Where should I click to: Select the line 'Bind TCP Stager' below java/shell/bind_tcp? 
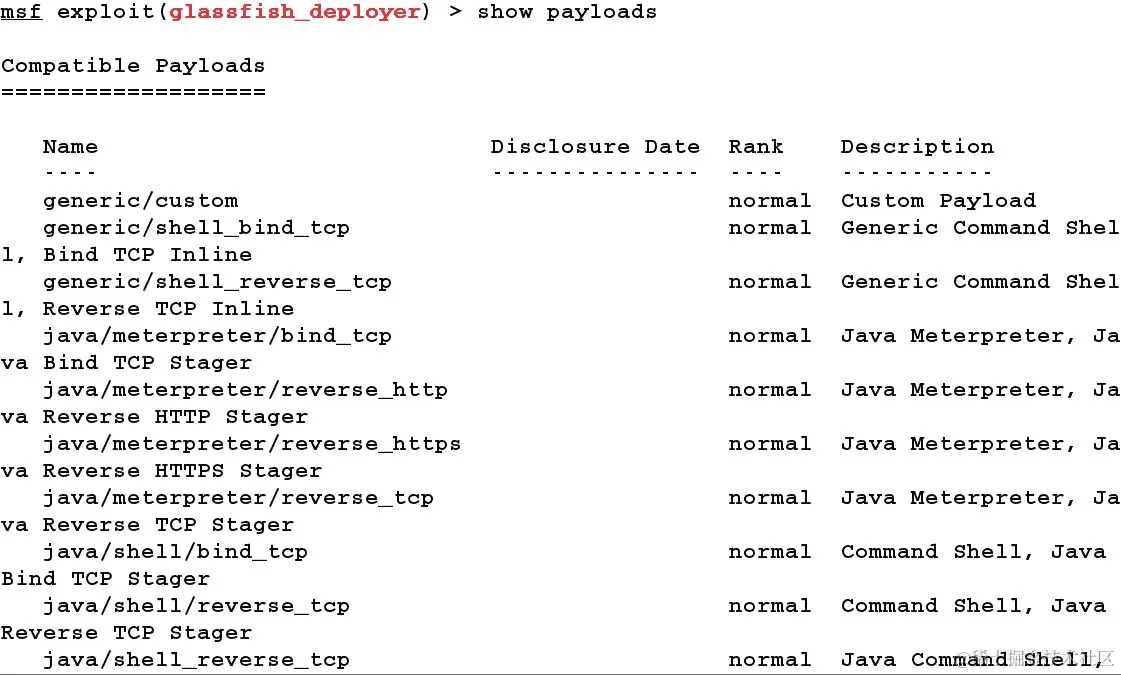coord(106,579)
